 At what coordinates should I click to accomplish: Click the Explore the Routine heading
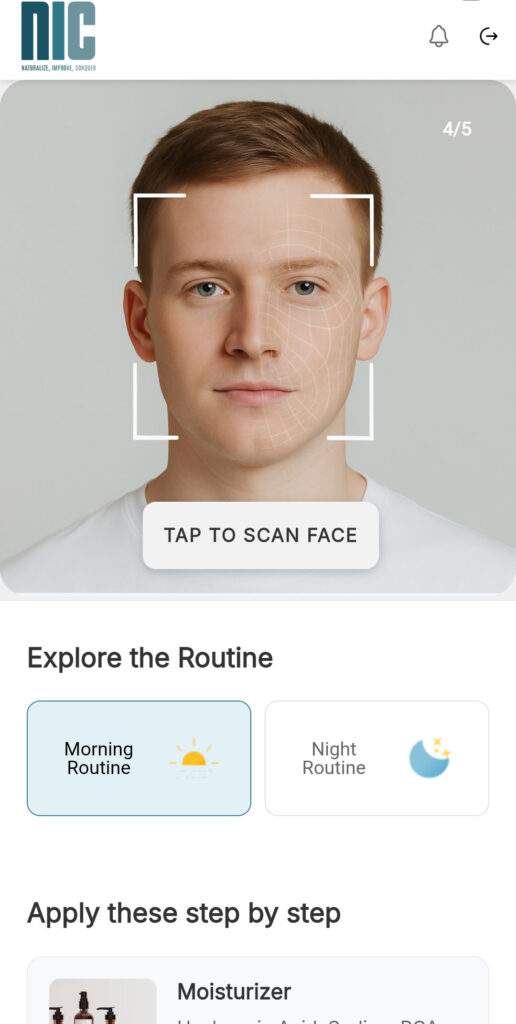coord(150,658)
